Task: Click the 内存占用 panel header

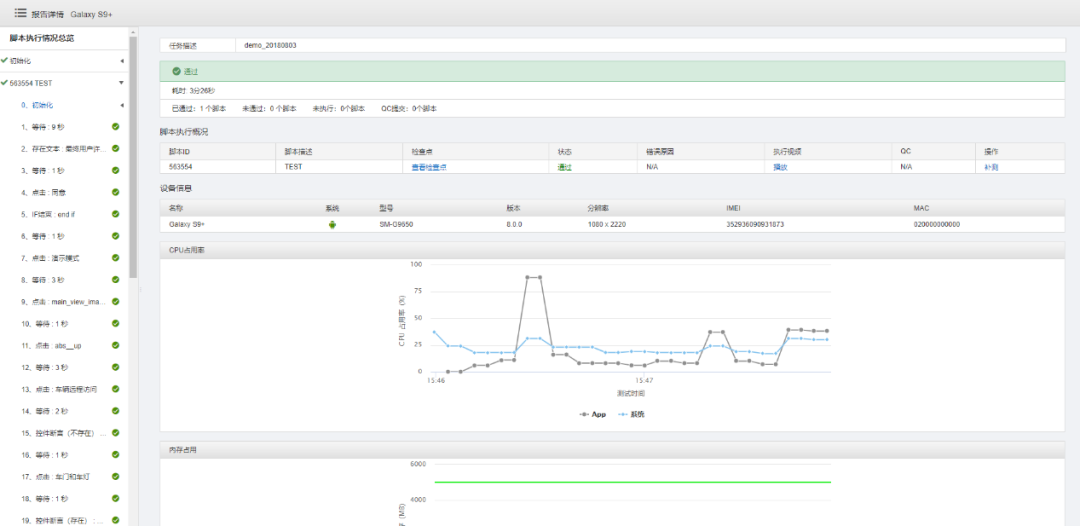Action: point(612,450)
